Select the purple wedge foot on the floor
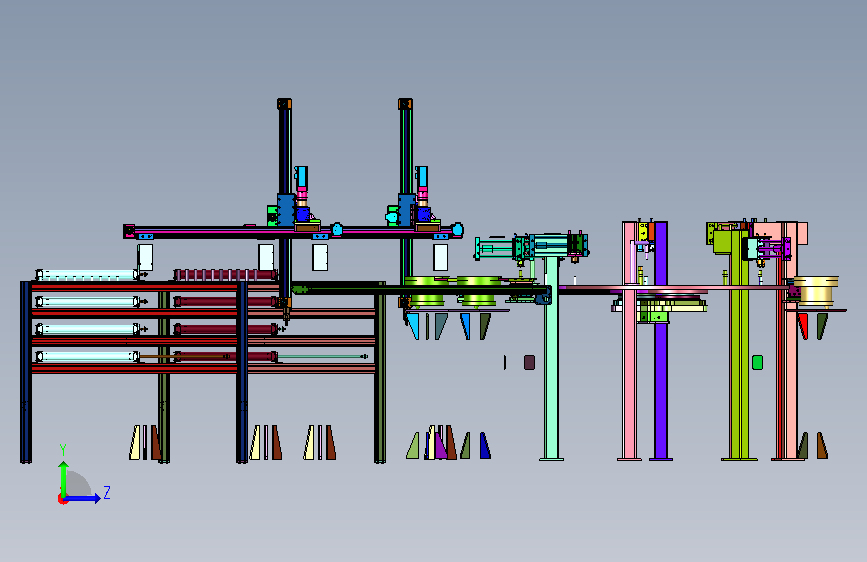The width and height of the screenshot is (867, 562). tap(440, 446)
